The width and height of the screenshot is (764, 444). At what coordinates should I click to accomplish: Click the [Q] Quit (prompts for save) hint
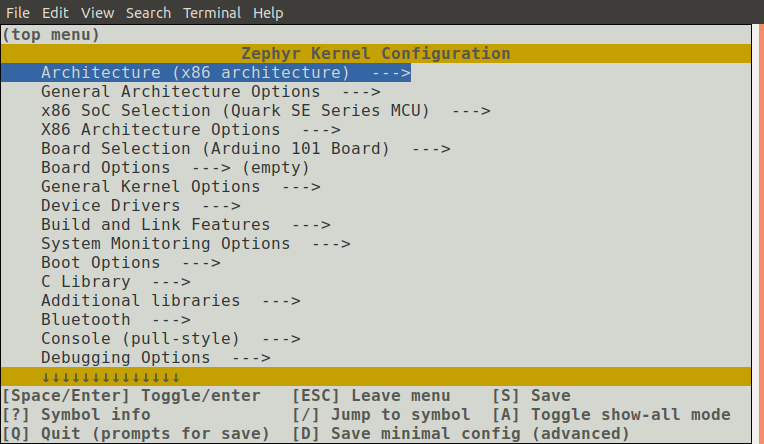click(x=136, y=434)
